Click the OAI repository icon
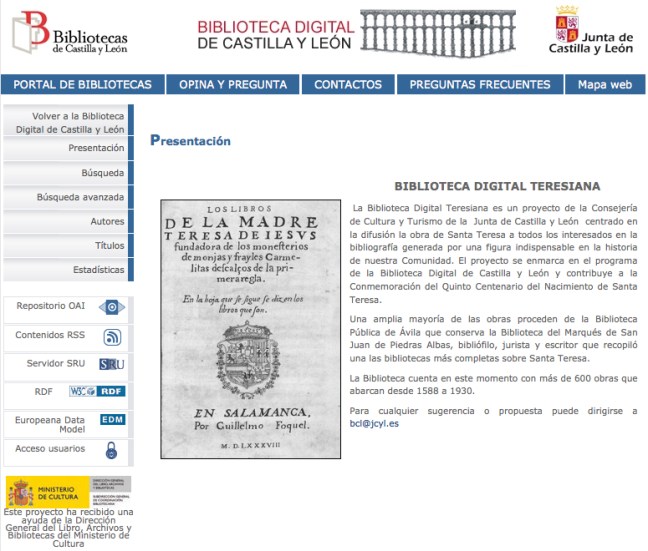 click(112, 307)
